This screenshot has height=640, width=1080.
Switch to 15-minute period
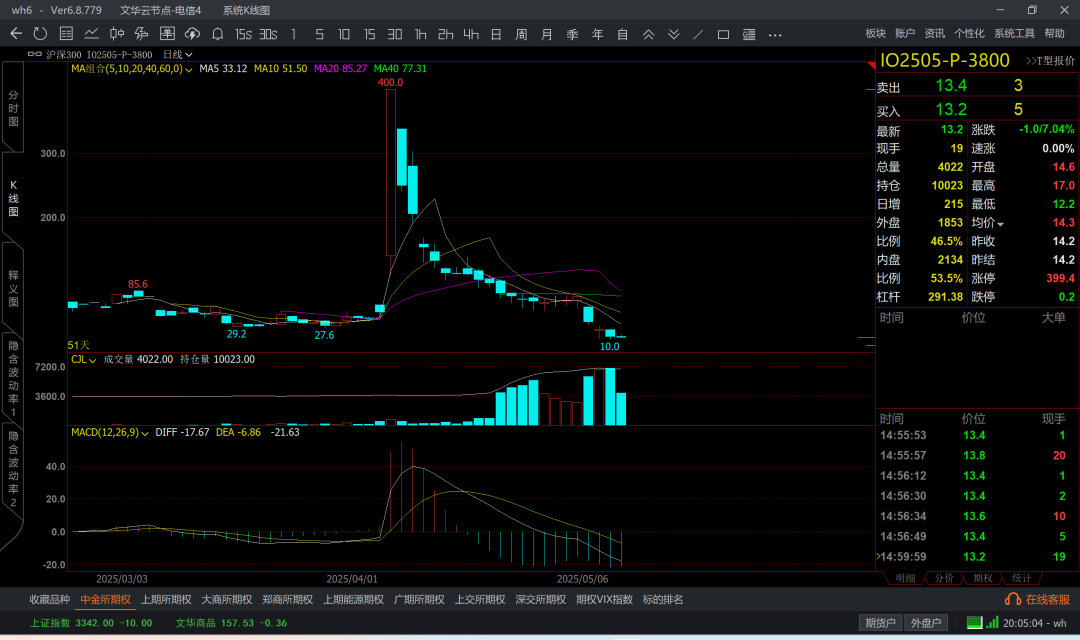click(x=369, y=34)
